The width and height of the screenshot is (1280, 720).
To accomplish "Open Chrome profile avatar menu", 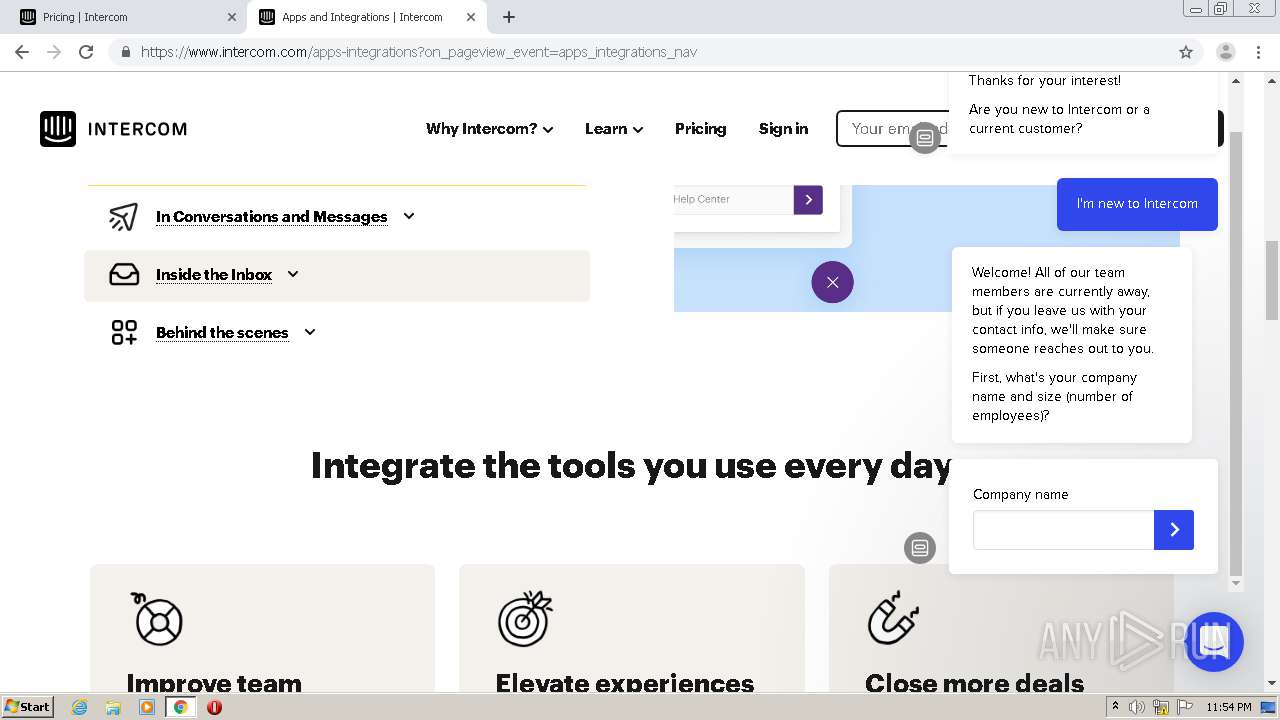I will [x=1226, y=52].
